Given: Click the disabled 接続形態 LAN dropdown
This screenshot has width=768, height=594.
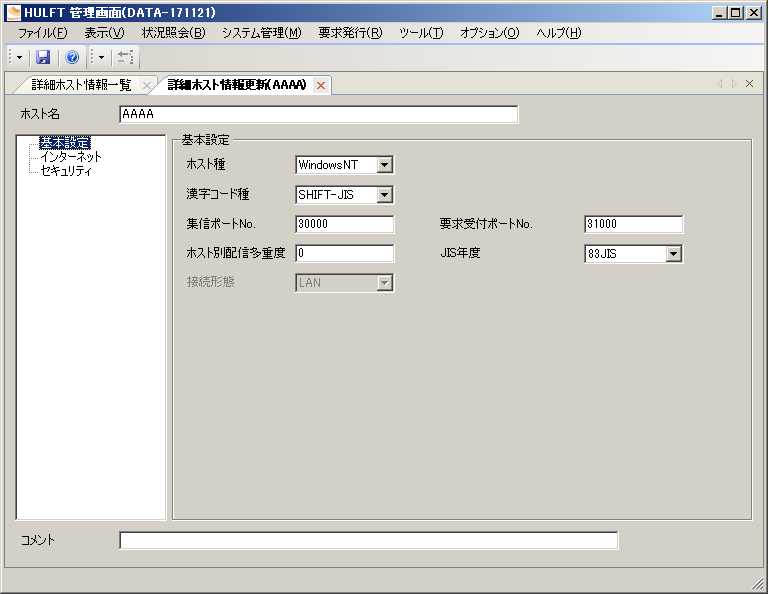Looking at the screenshot, I should (345, 283).
